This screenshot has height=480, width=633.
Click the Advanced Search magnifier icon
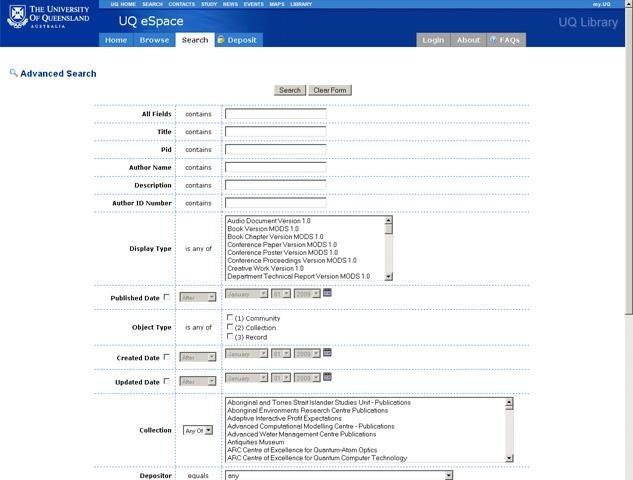coord(14,73)
